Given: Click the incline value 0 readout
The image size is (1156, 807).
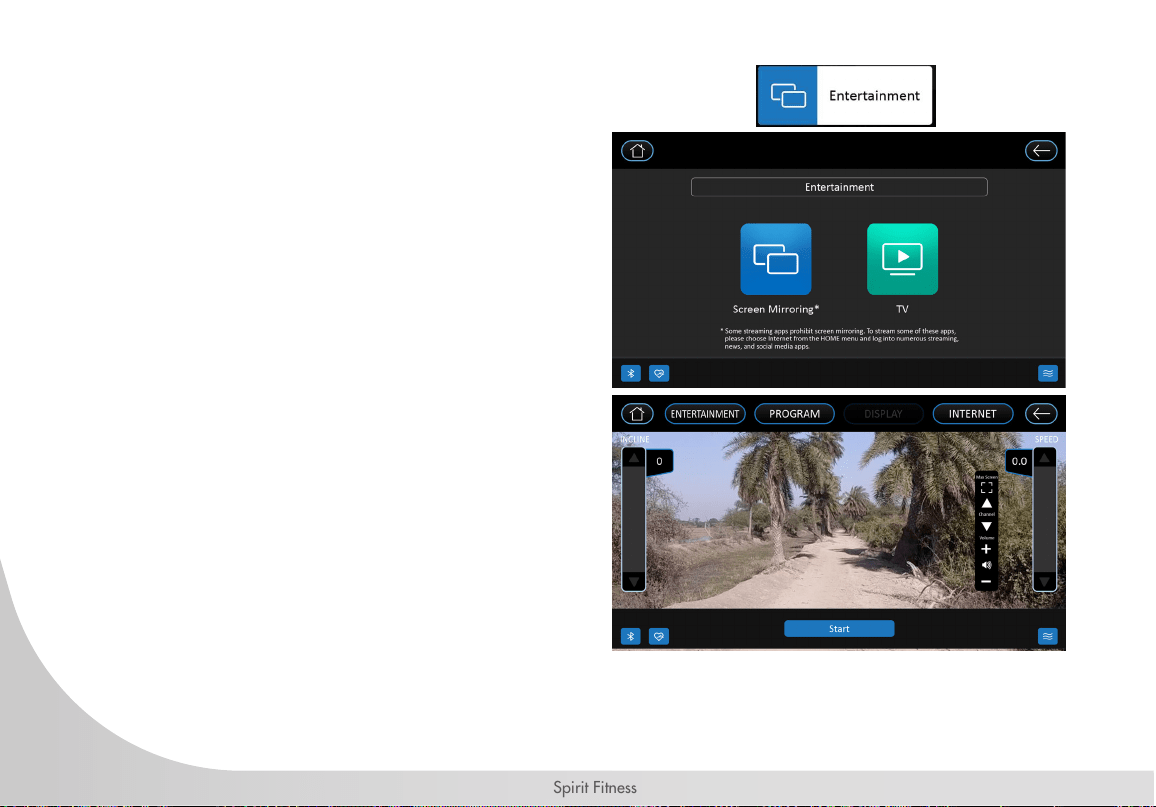Looking at the screenshot, I should pos(659,461).
